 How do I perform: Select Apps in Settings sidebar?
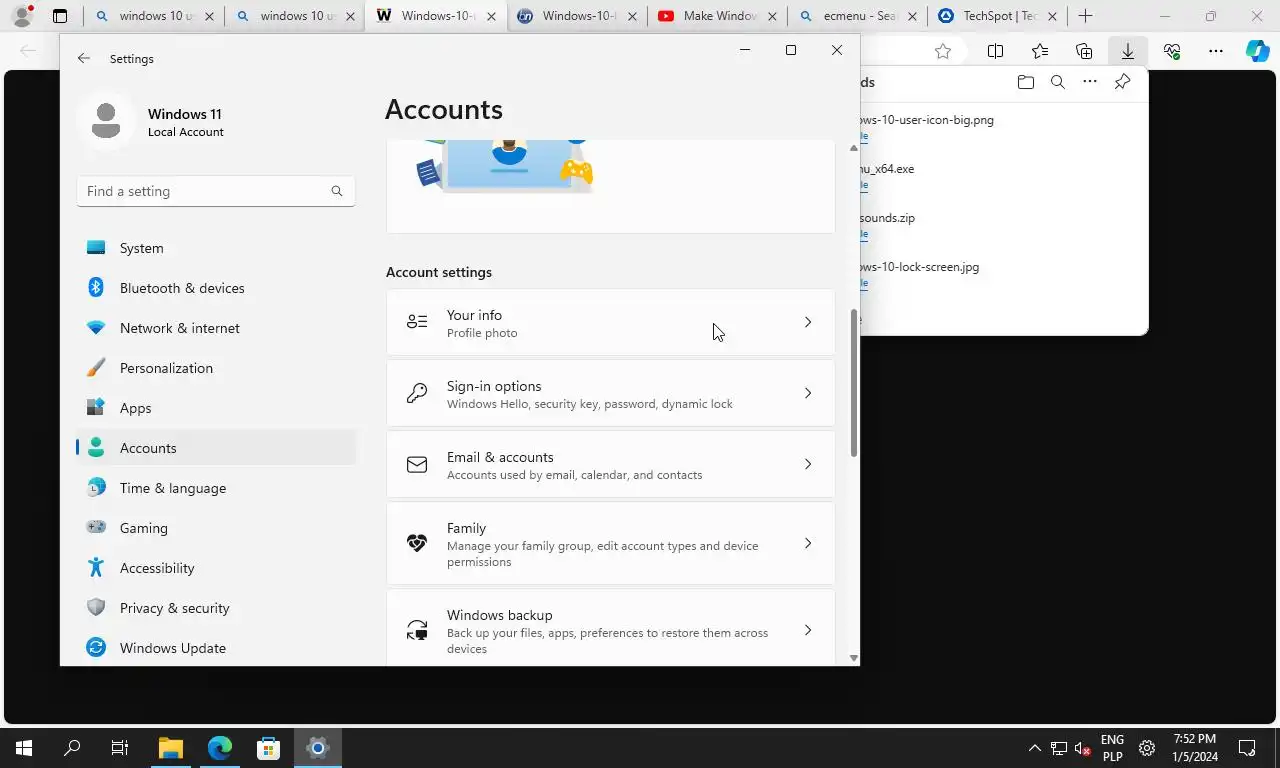tap(216, 408)
